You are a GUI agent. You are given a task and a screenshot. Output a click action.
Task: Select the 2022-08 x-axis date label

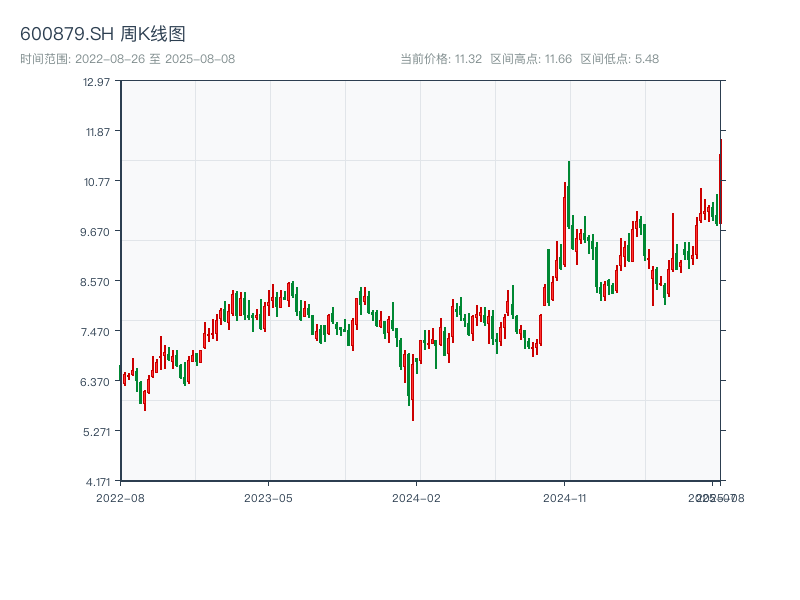tap(120, 497)
